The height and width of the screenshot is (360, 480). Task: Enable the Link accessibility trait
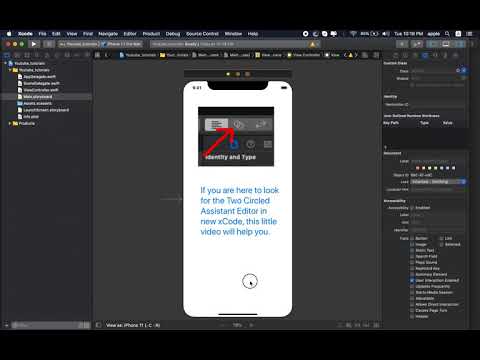pyautogui.click(x=441, y=238)
